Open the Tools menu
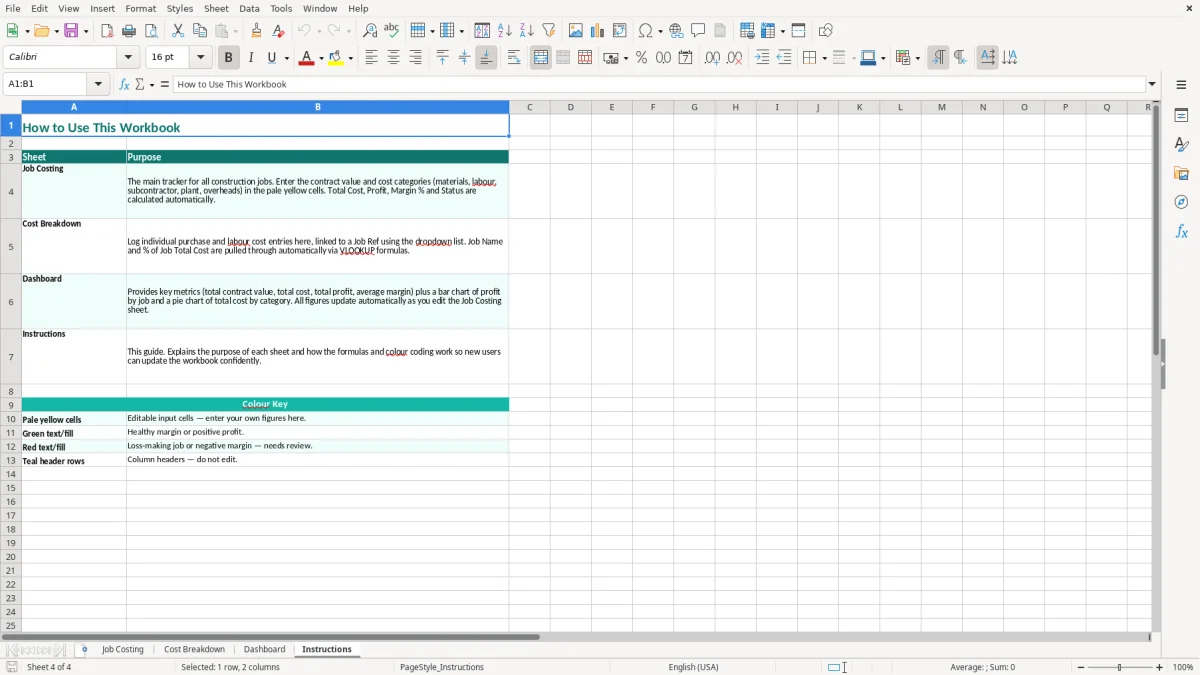This screenshot has height=675, width=1200. pyautogui.click(x=281, y=8)
